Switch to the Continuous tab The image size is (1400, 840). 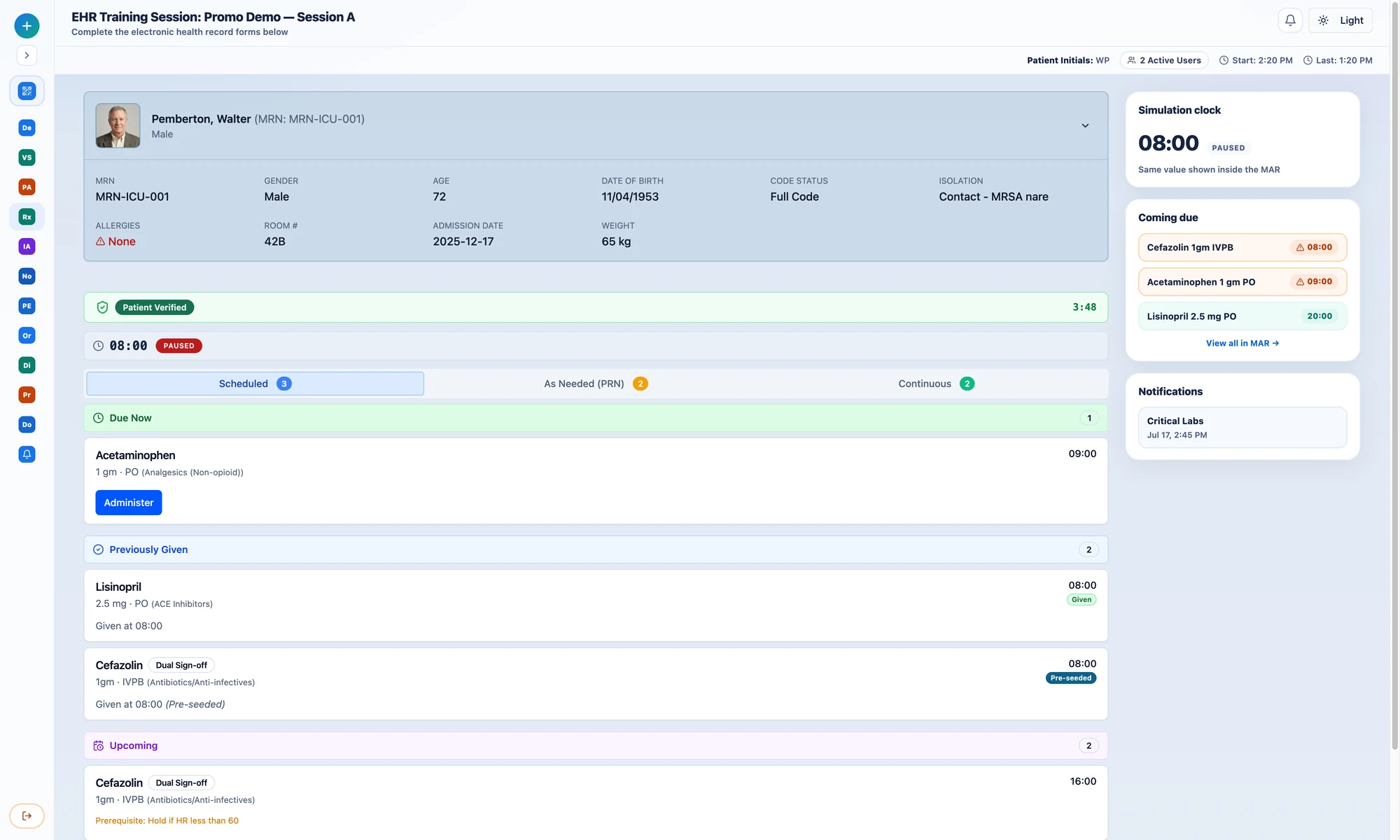coord(936,384)
